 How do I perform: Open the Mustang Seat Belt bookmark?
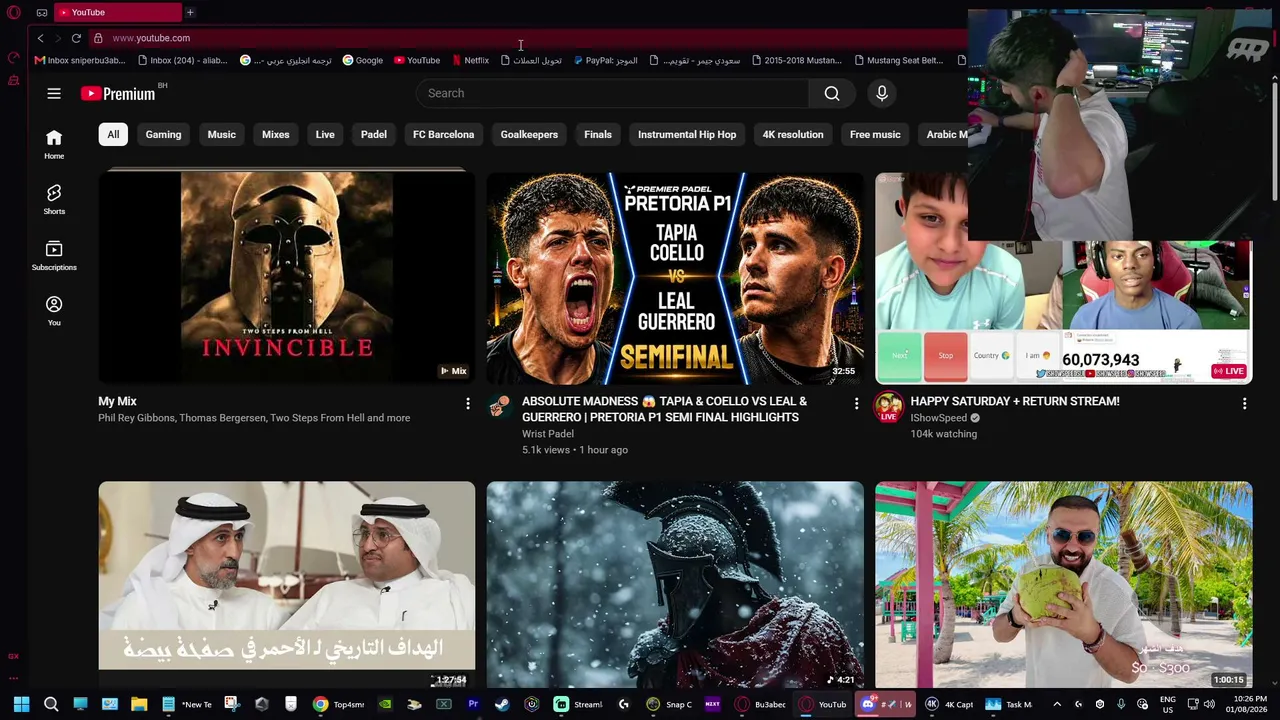click(897, 60)
